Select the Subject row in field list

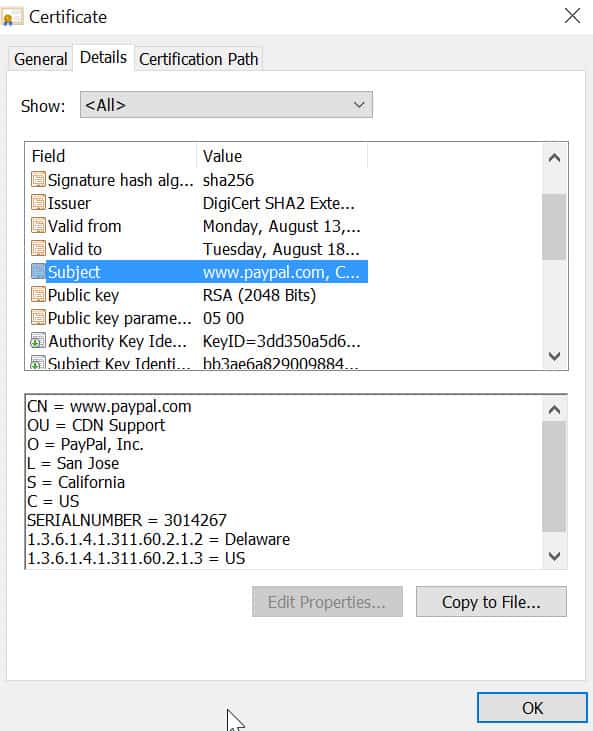pyautogui.click(x=199, y=272)
